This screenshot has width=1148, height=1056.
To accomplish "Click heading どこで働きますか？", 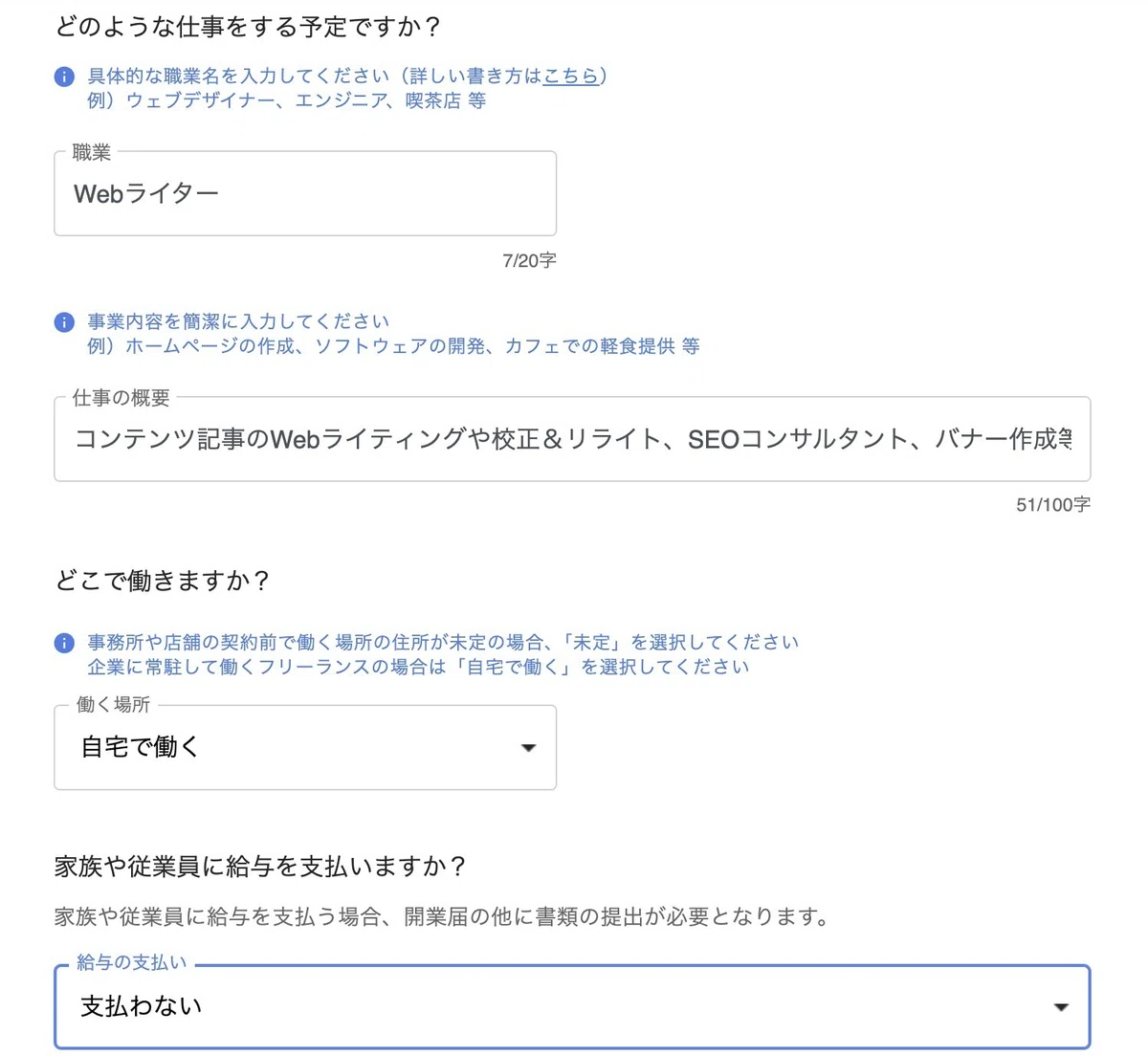I will (163, 581).
